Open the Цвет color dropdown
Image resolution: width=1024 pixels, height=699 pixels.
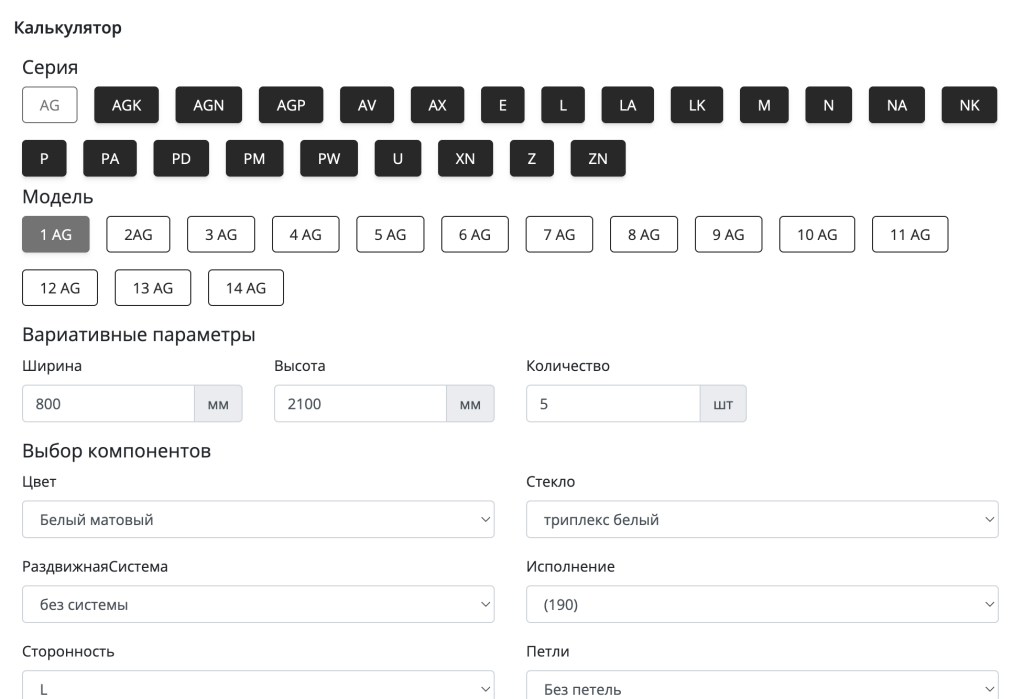(258, 520)
